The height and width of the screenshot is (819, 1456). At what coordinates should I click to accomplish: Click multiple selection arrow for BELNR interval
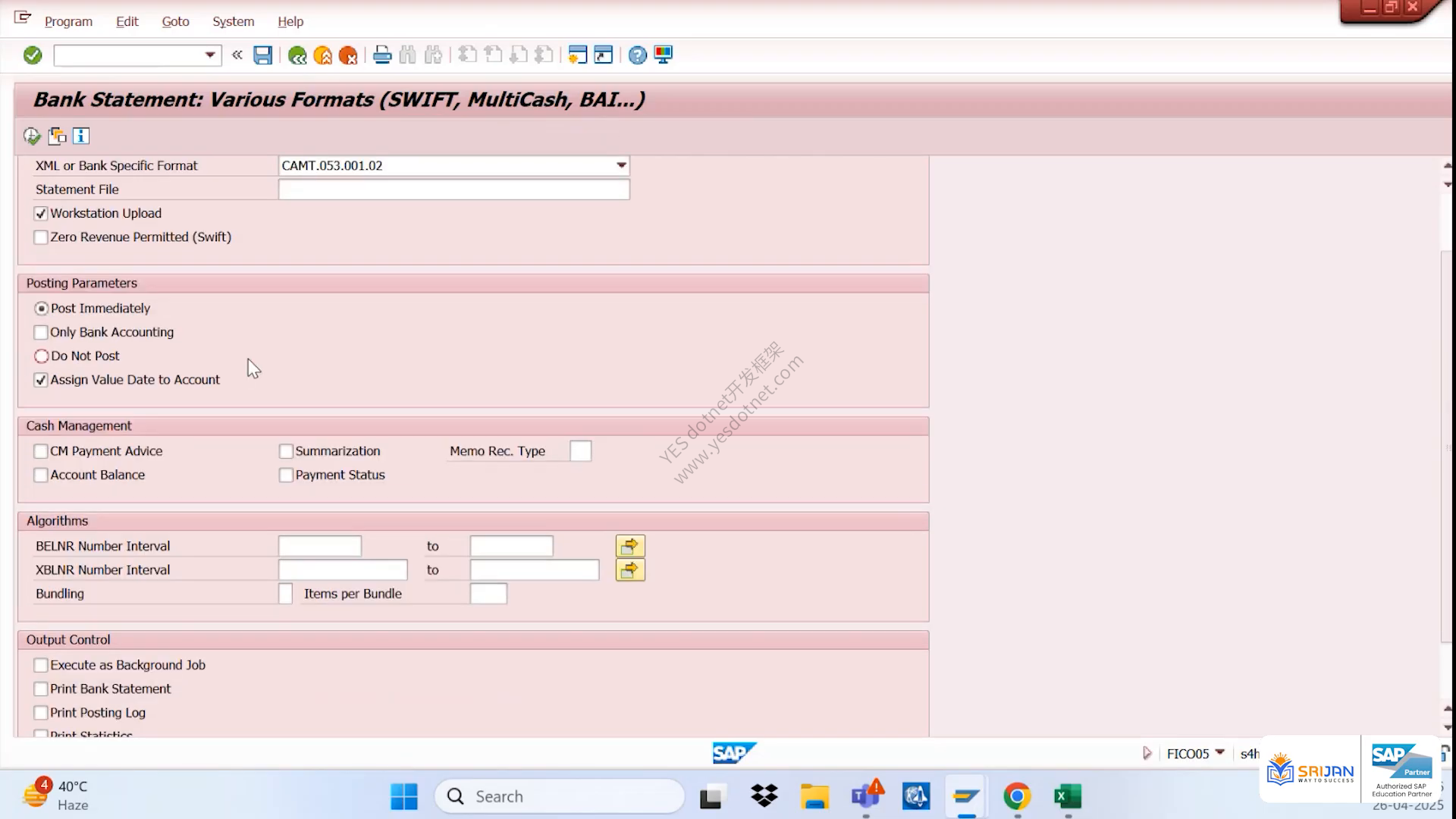(x=630, y=546)
